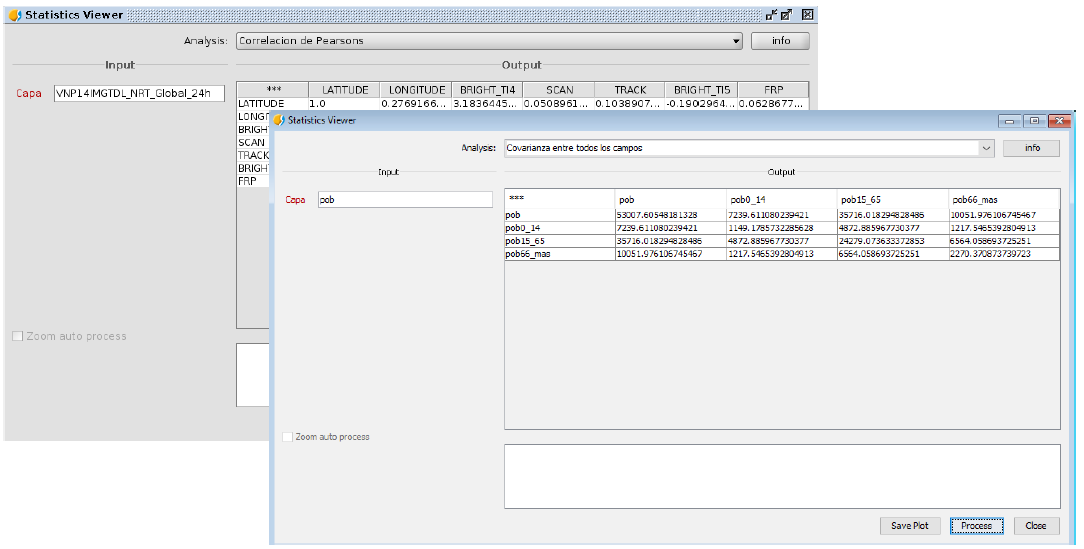Screen dimensions: 1084x549
Task: Click the app icon in the docked panel title
Action: point(14,15)
